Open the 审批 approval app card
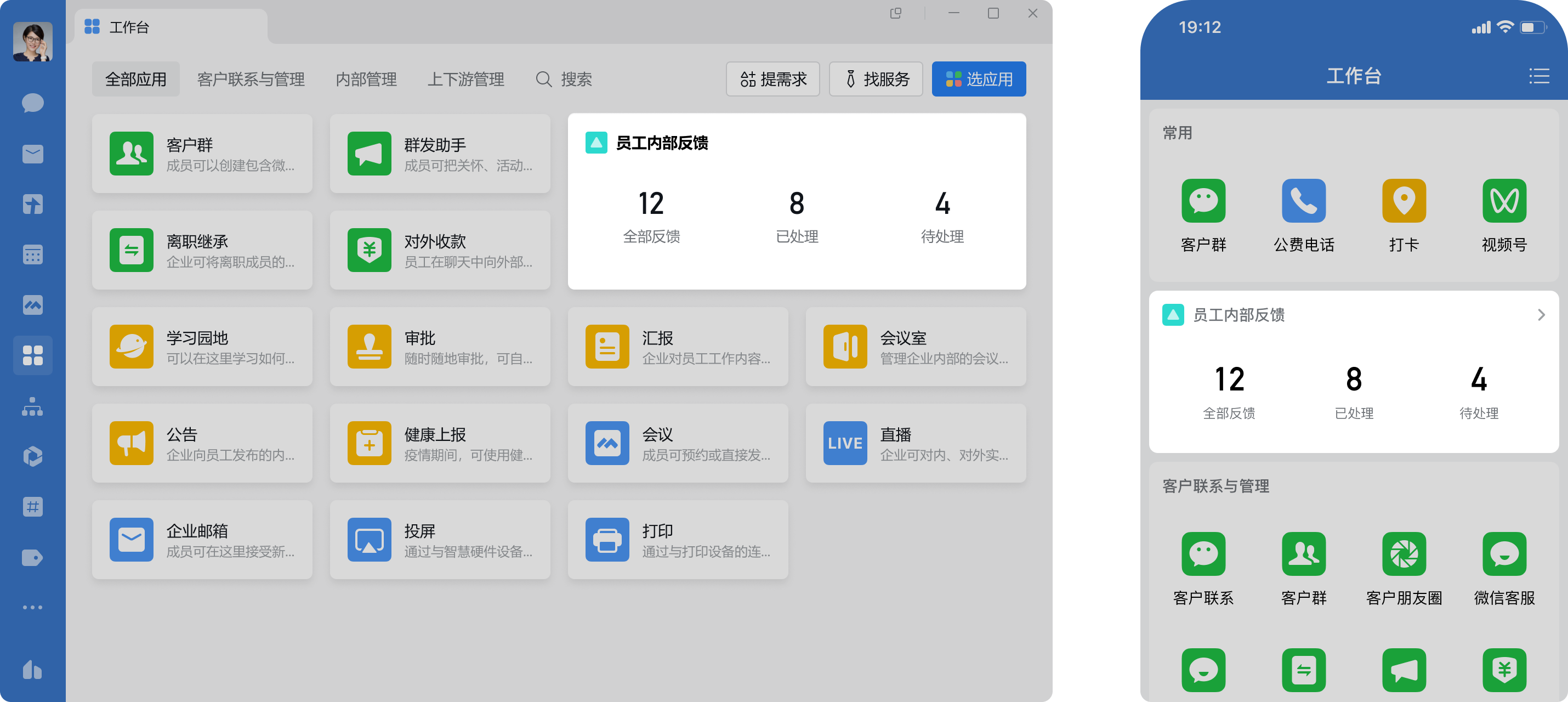The width and height of the screenshot is (1568, 702). tap(440, 347)
